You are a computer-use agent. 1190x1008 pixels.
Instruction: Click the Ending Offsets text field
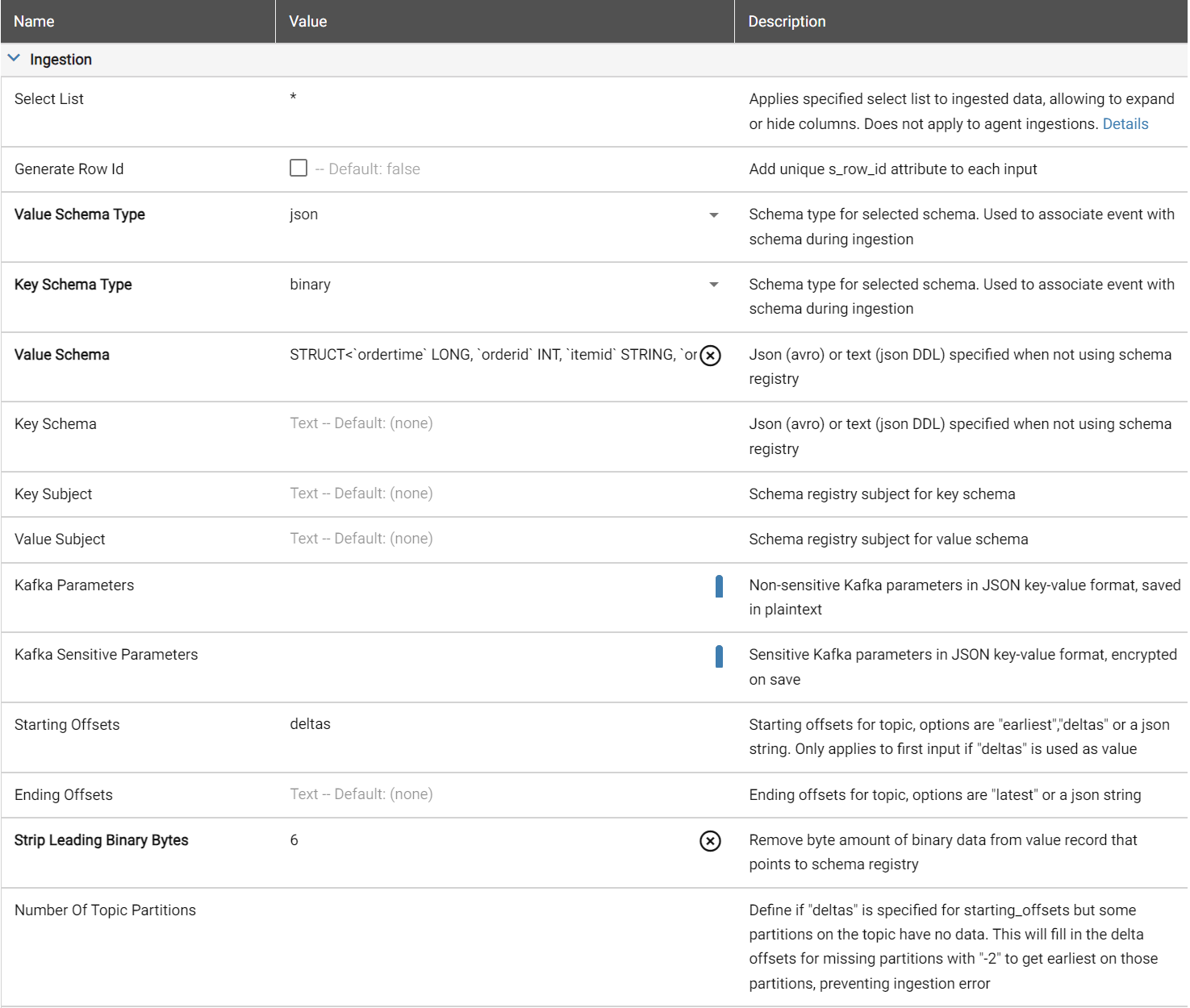click(x=505, y=794)
